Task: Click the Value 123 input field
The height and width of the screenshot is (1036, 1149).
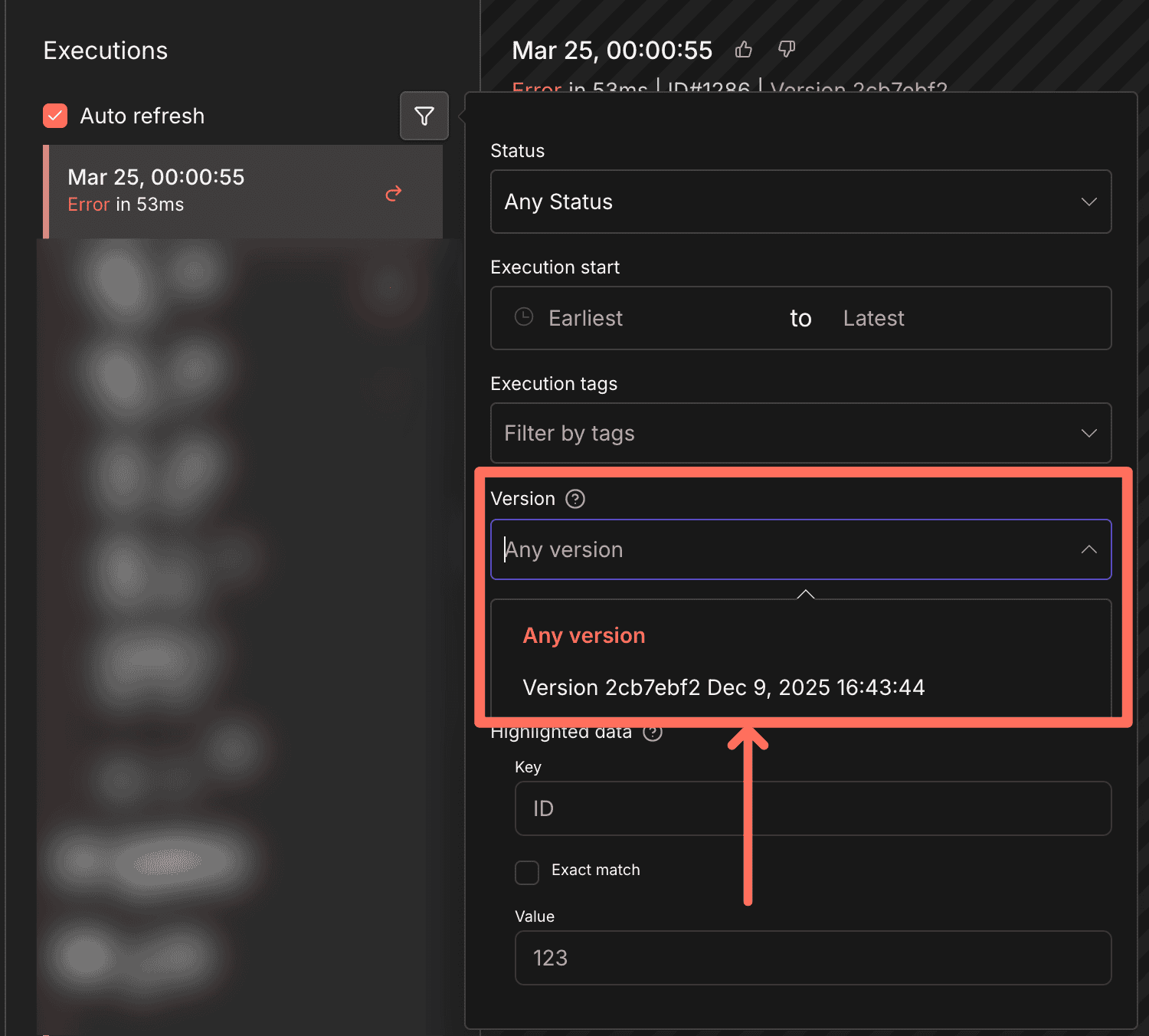Action: (813, 958)
